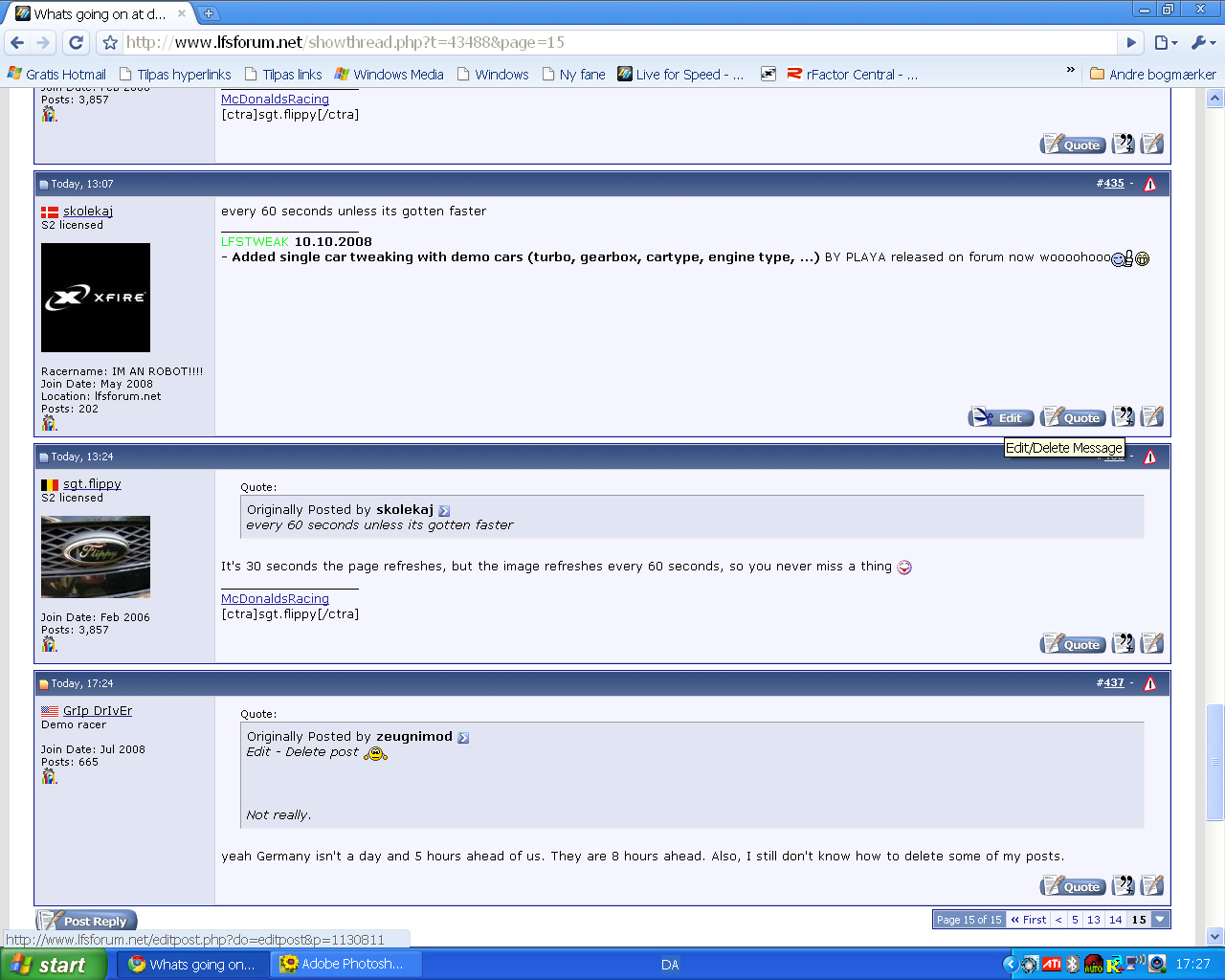Quote skolekaj's post #435
The width and height of the screenshot is (1225, 980).
[1073, 417]
